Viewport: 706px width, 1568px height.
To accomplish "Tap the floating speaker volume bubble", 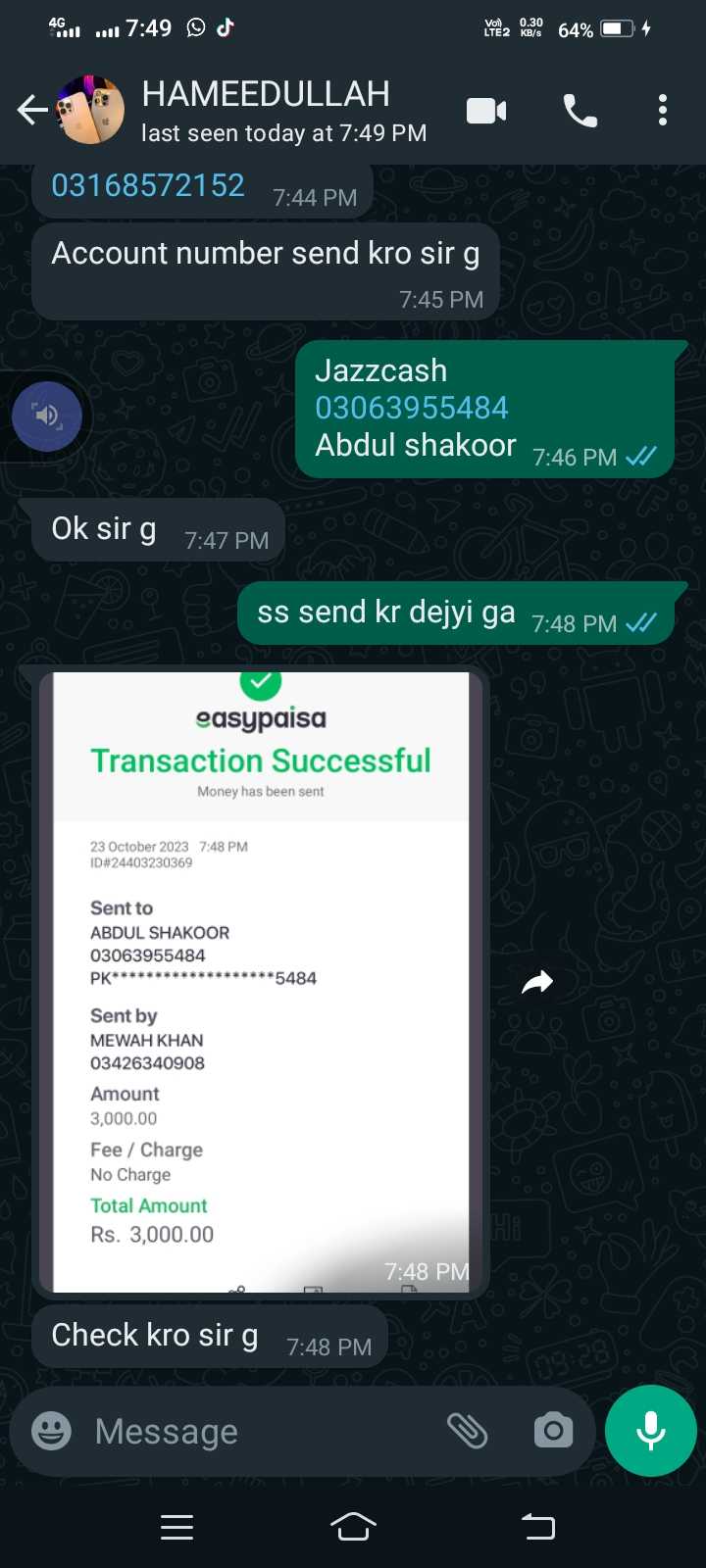I will point(47,416).
